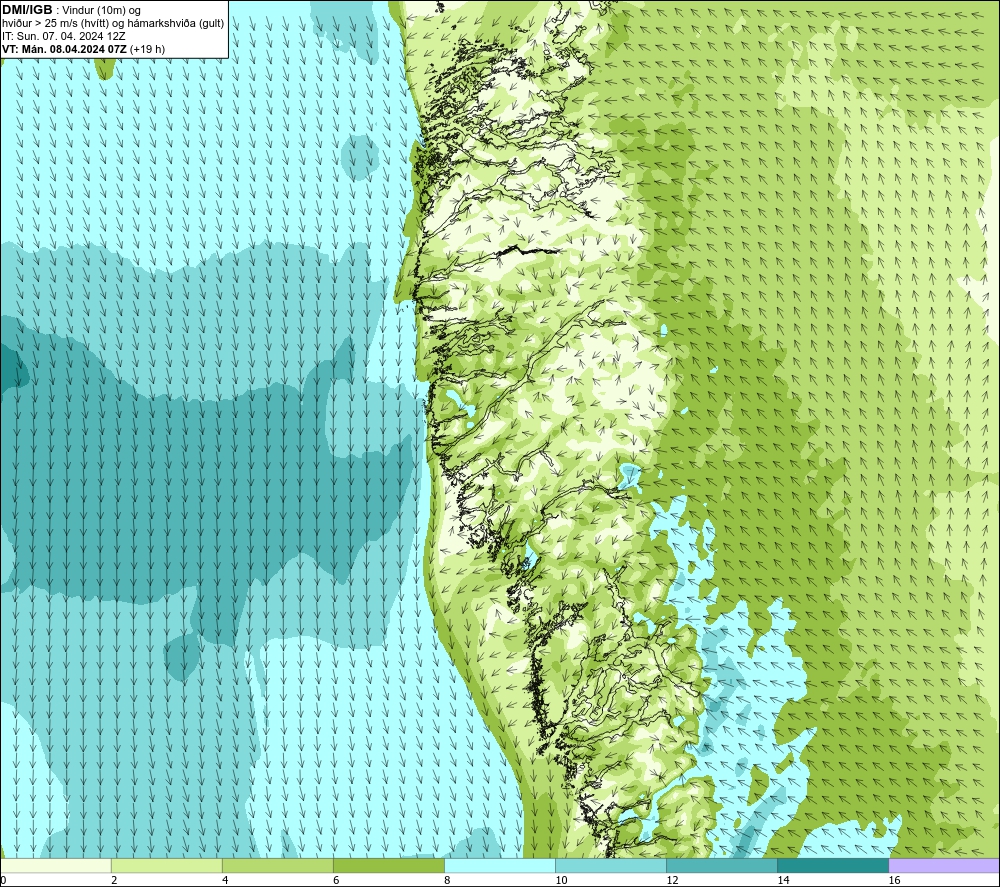Click the turquoise 10–12 m/s legend swatch
This screenshot has height=887, width=1000.
pos(611,865)
